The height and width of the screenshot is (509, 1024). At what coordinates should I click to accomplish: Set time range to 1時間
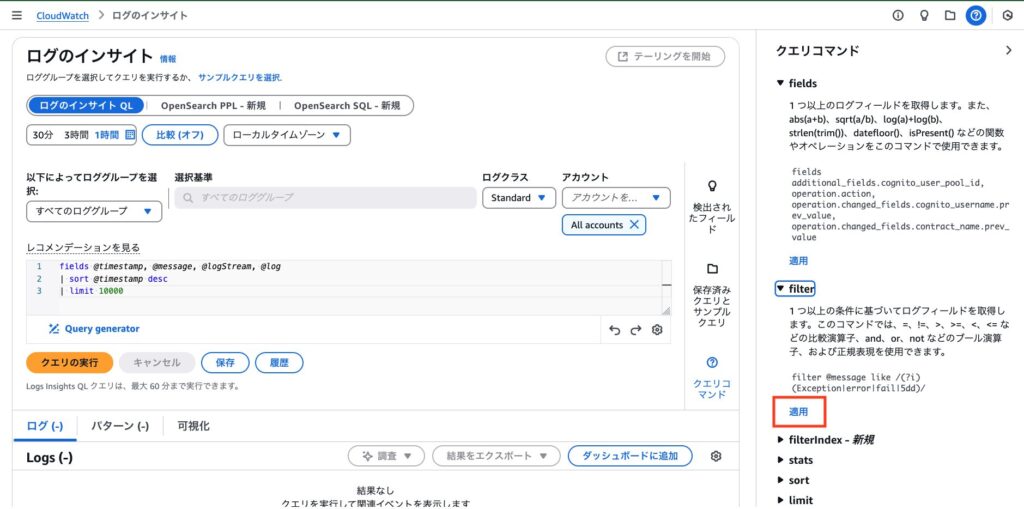[x=106, y=135]
